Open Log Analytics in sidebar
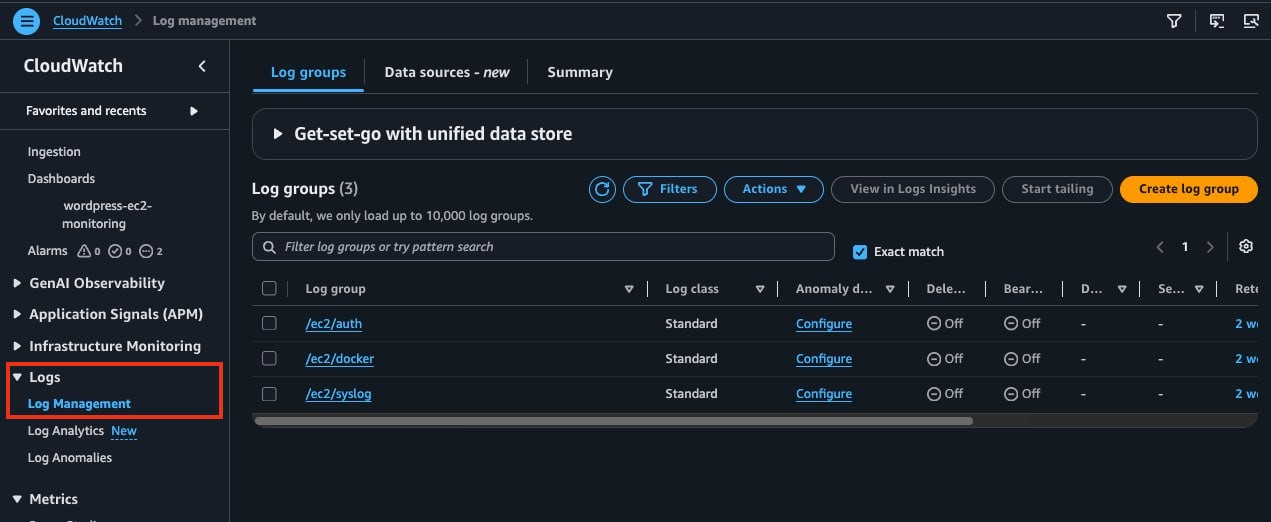The height and width of the screenshot is (522, 1271). click(66, 431)
